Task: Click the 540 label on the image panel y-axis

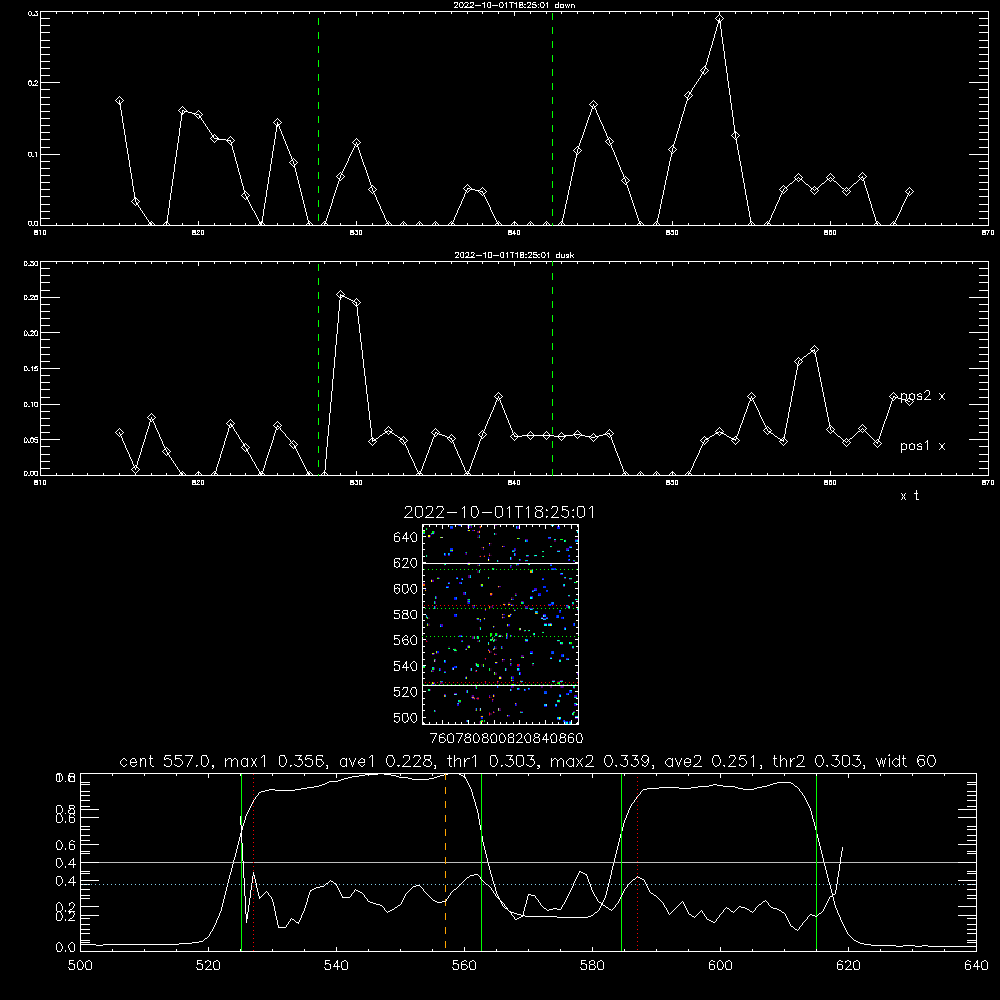Action: coord(406,666)
